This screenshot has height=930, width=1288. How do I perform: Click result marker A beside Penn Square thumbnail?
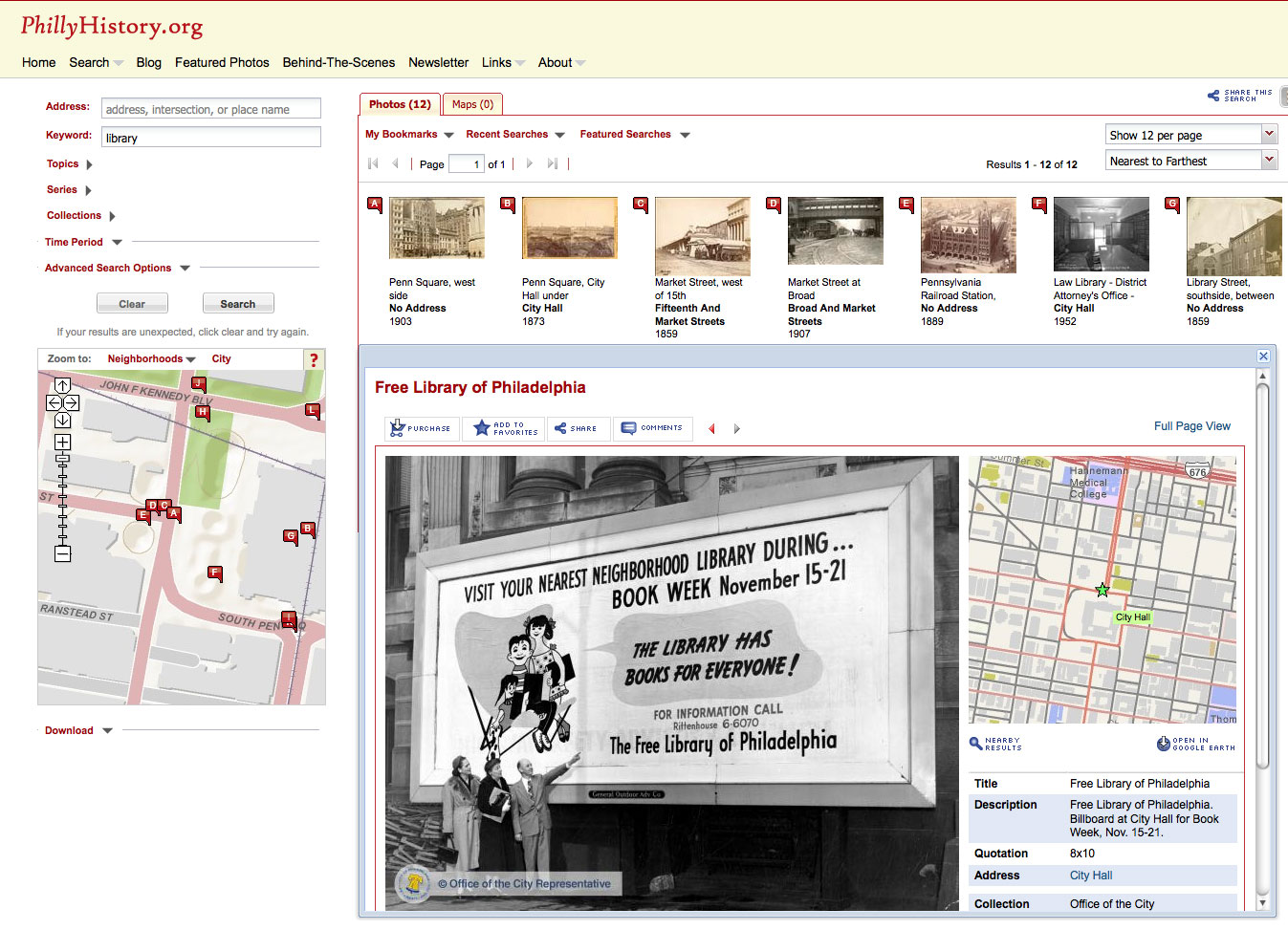[x=375, y=204]
